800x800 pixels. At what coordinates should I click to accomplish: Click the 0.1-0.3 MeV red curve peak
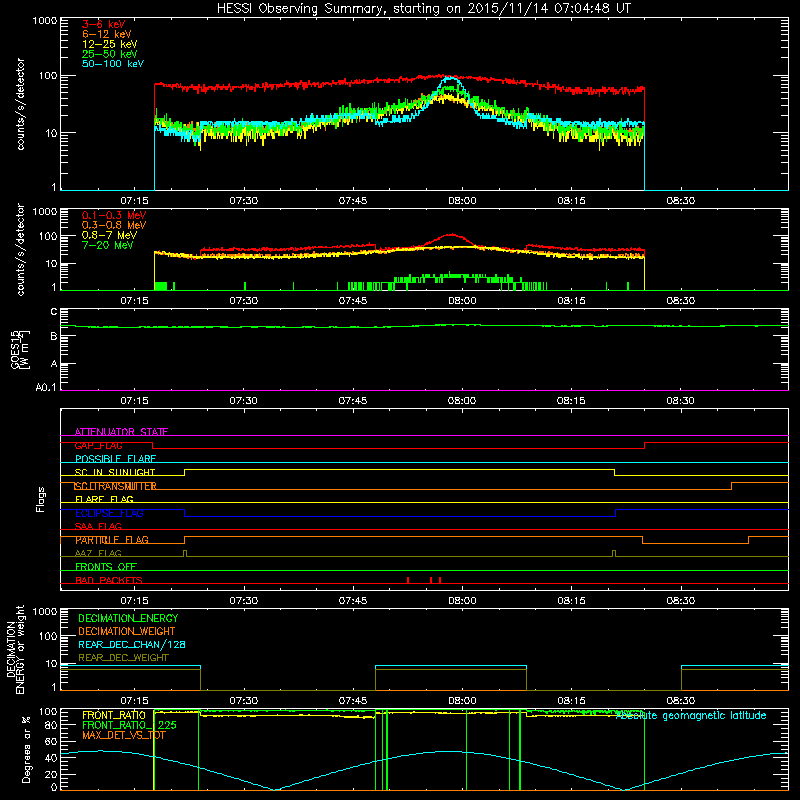pyautogui.click(x=452, y=235)
